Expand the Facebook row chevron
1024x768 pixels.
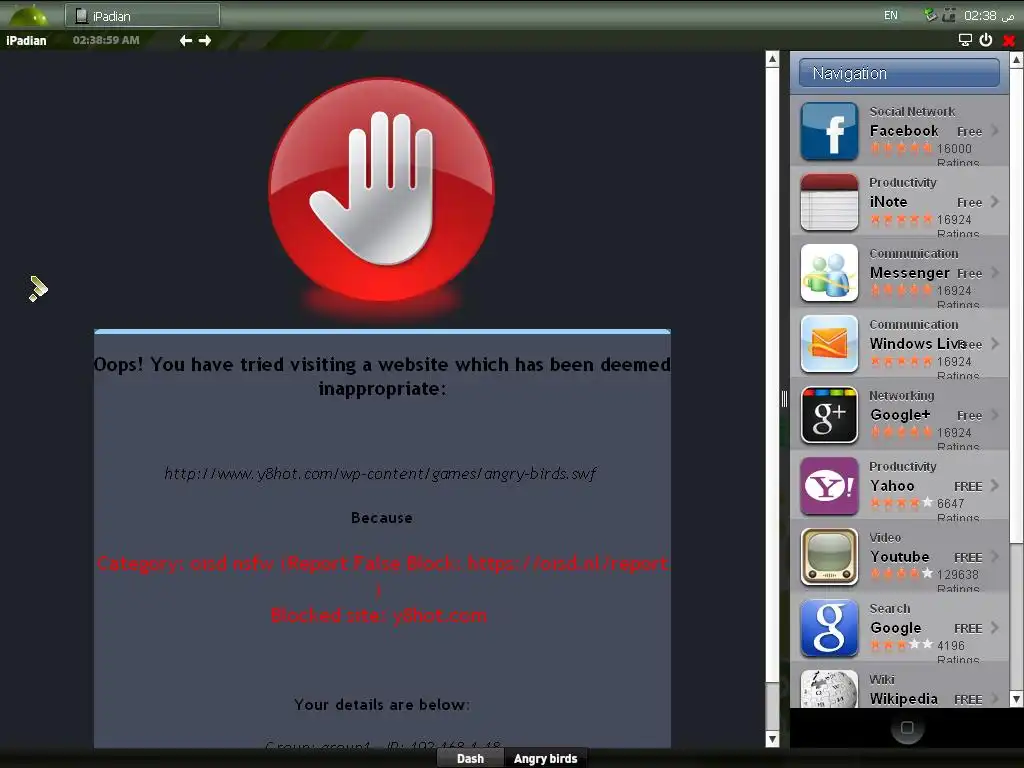click(x=995, y=131)
